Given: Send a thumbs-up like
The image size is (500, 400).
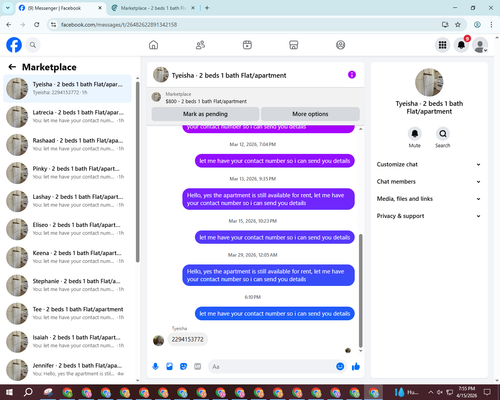Looking at the screenshot, I should tap(356, 367).
